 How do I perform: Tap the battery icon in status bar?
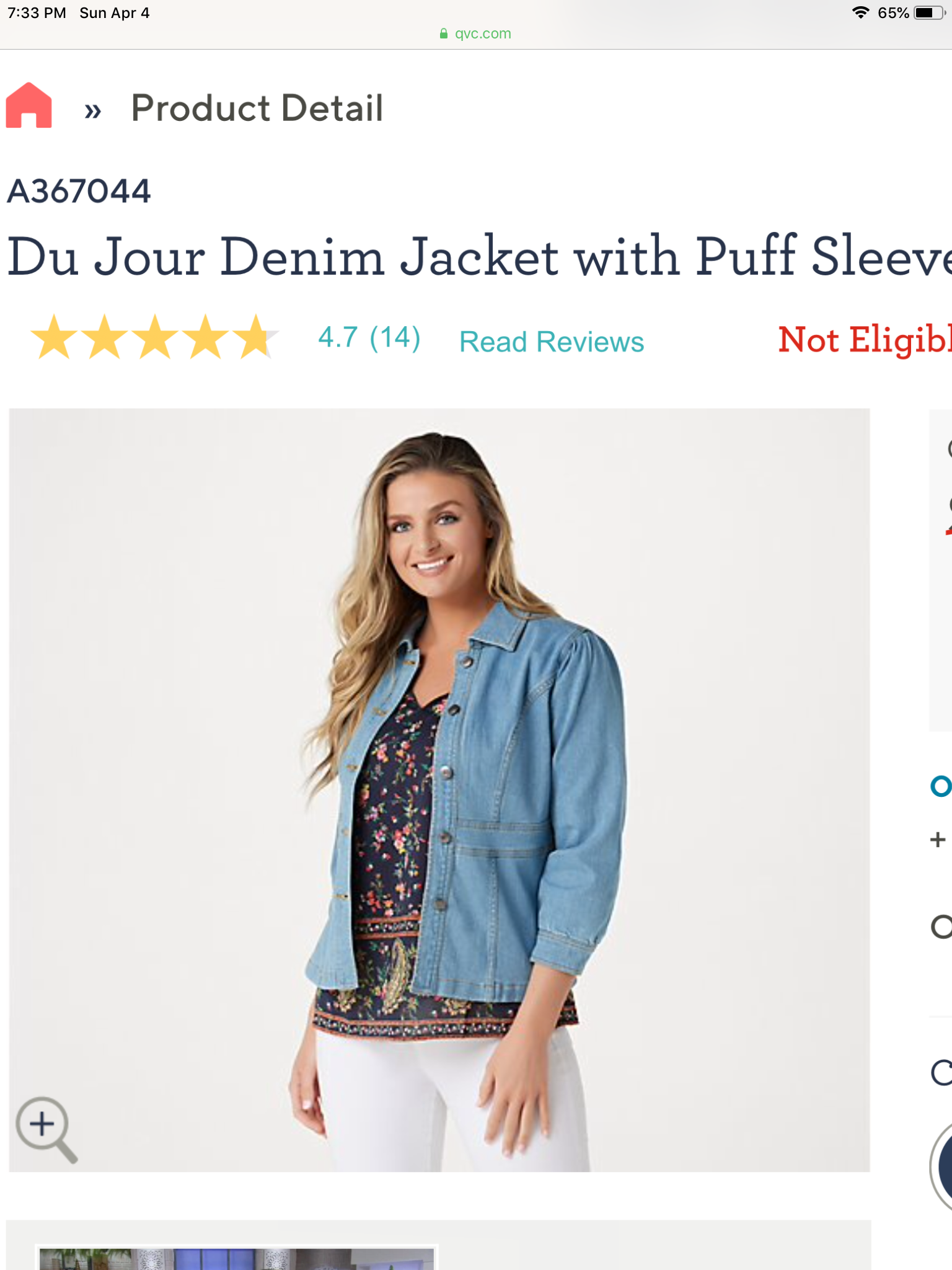tap(928, 12)
